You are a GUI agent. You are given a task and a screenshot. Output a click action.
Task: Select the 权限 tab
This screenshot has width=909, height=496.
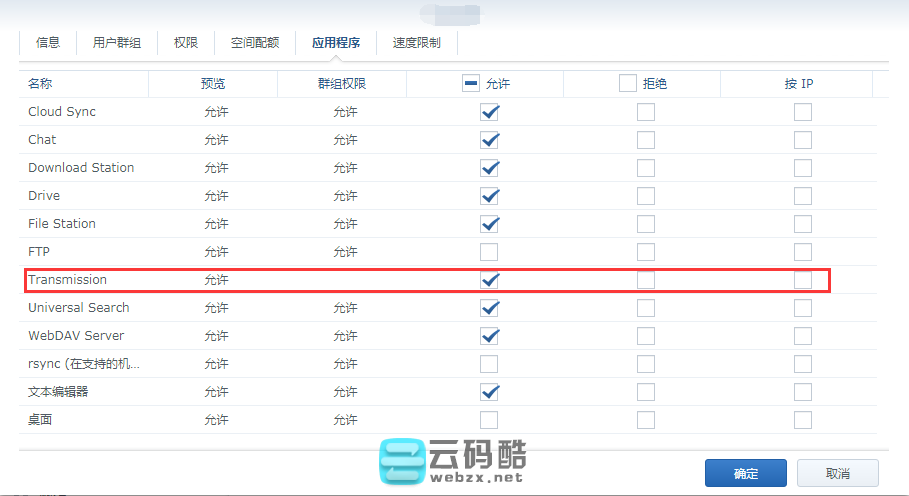click(185, 43)
